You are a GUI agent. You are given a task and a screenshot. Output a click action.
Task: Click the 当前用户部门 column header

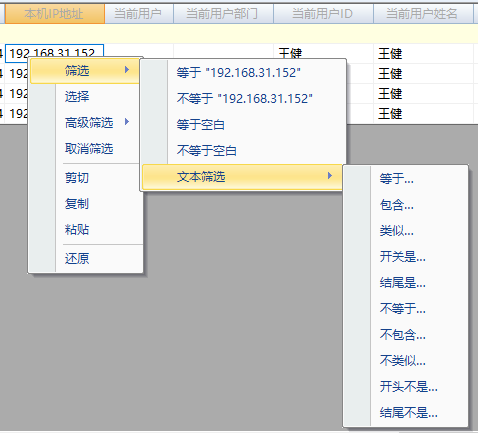click(x=223, y=14)
